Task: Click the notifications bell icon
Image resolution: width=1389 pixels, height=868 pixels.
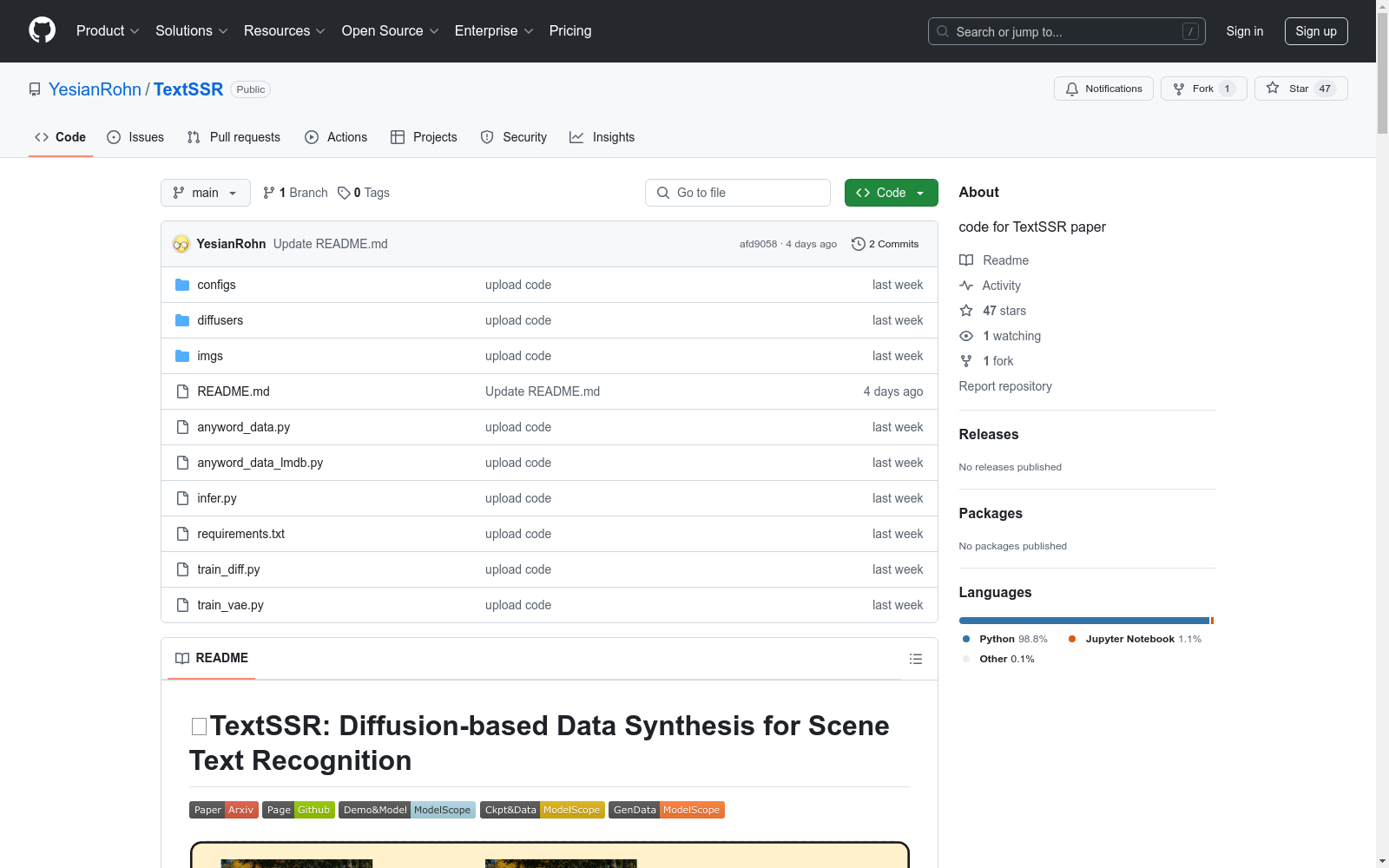Action: [x=1072, y=89]
